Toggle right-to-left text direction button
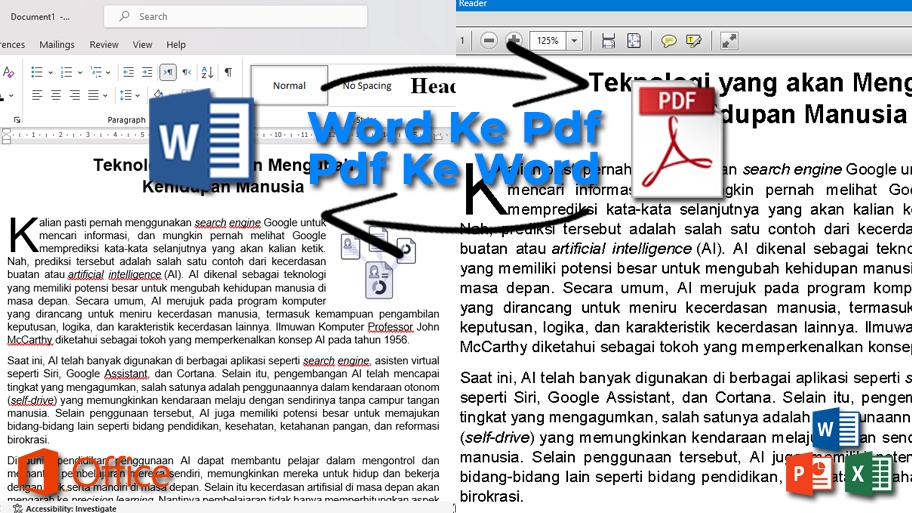The image size is (912, 513). pos(187,72)
